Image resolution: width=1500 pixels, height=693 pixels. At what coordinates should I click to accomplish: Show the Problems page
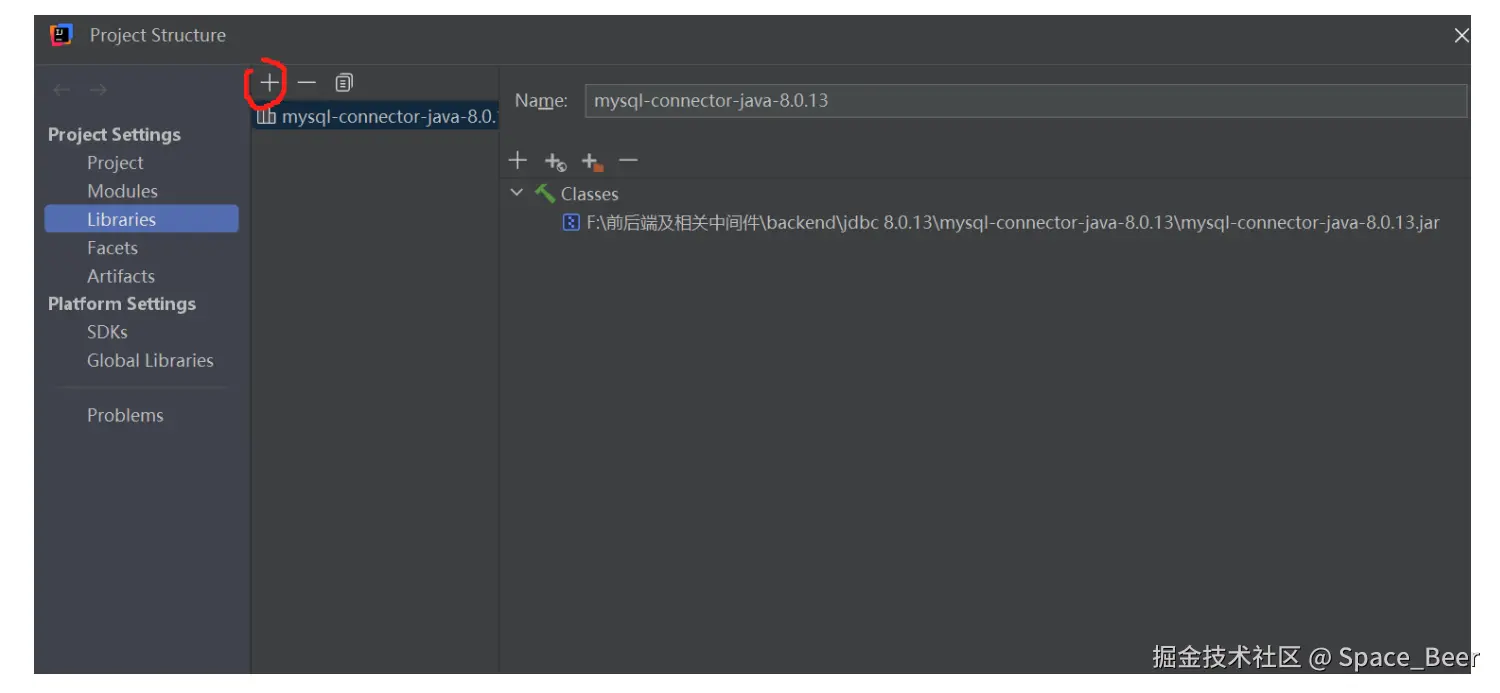coord(125,415)
